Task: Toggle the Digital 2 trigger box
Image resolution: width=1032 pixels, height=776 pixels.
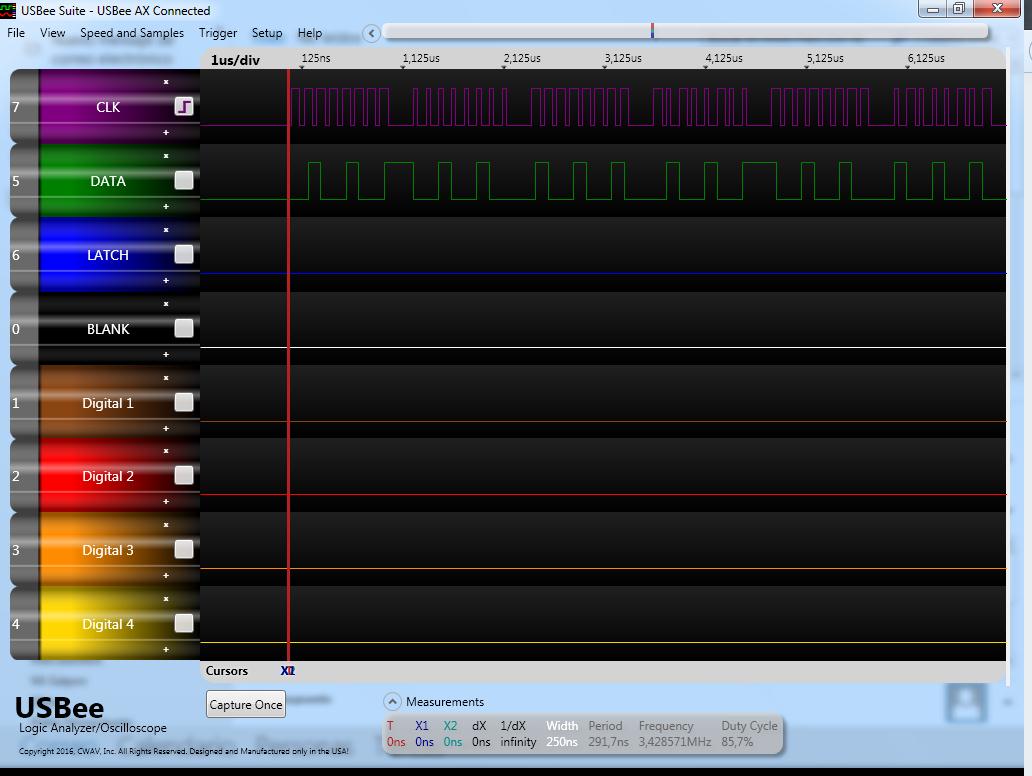Action: pyautogui.click(x=184, y=475)
